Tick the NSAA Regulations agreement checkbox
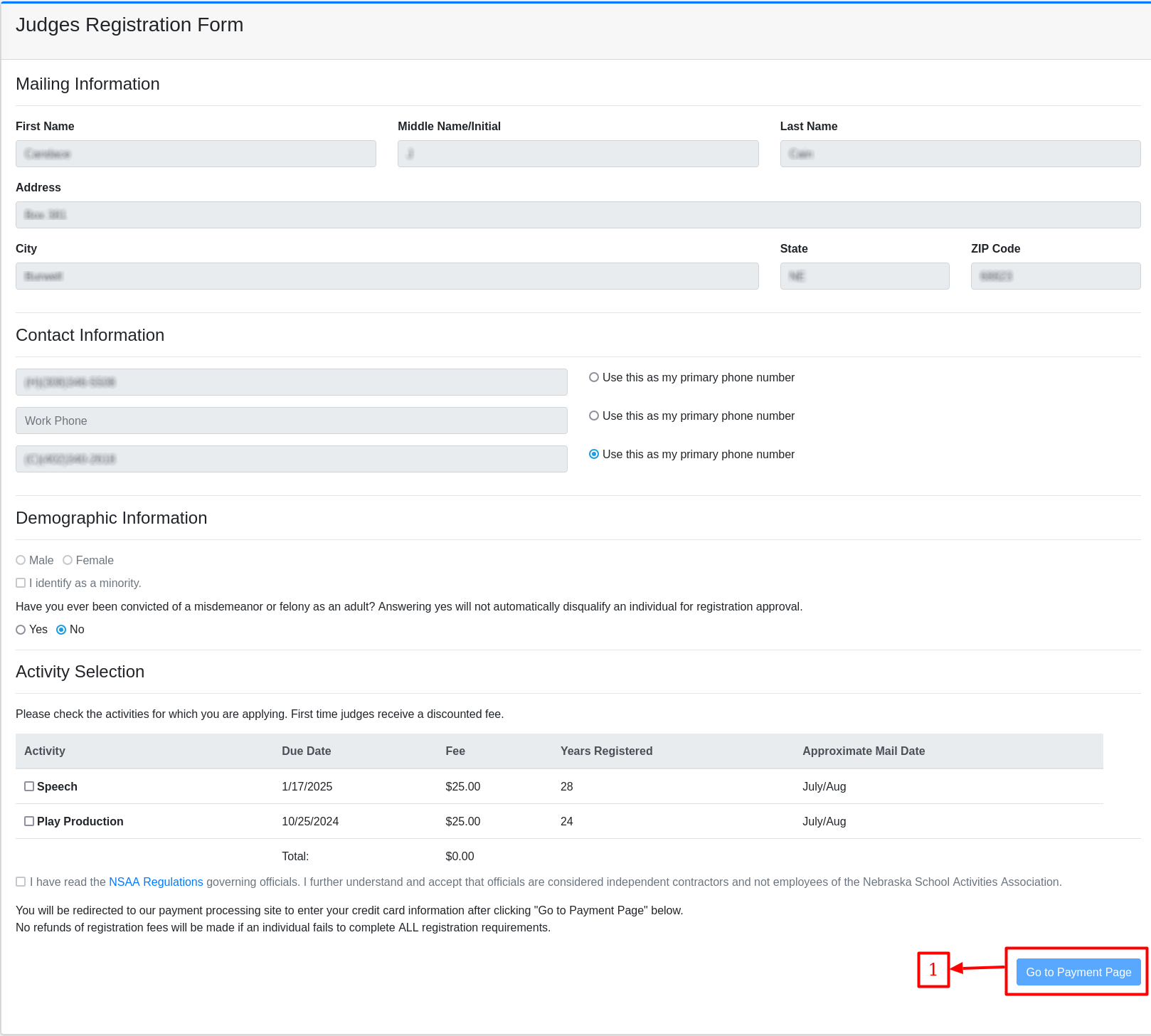 21,882
